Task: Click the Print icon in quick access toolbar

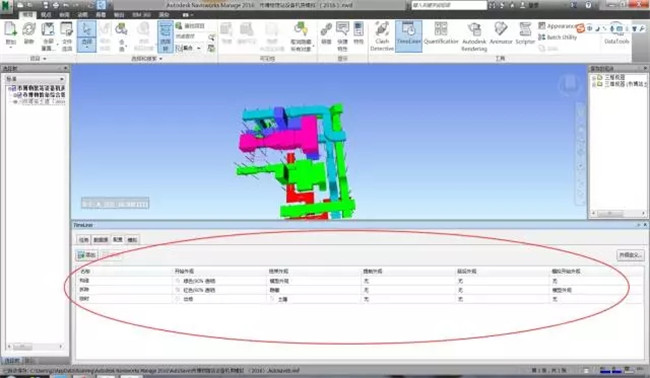Action: point(56,5)
